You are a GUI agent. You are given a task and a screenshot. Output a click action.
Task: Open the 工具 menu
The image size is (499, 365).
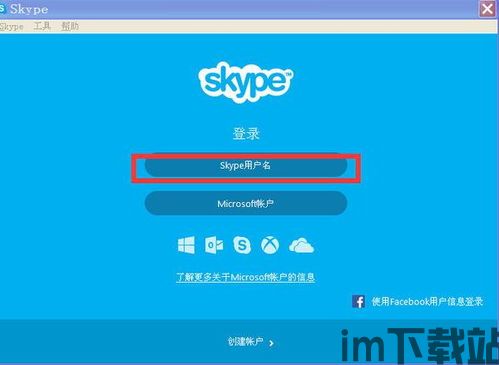pos(42,26)
